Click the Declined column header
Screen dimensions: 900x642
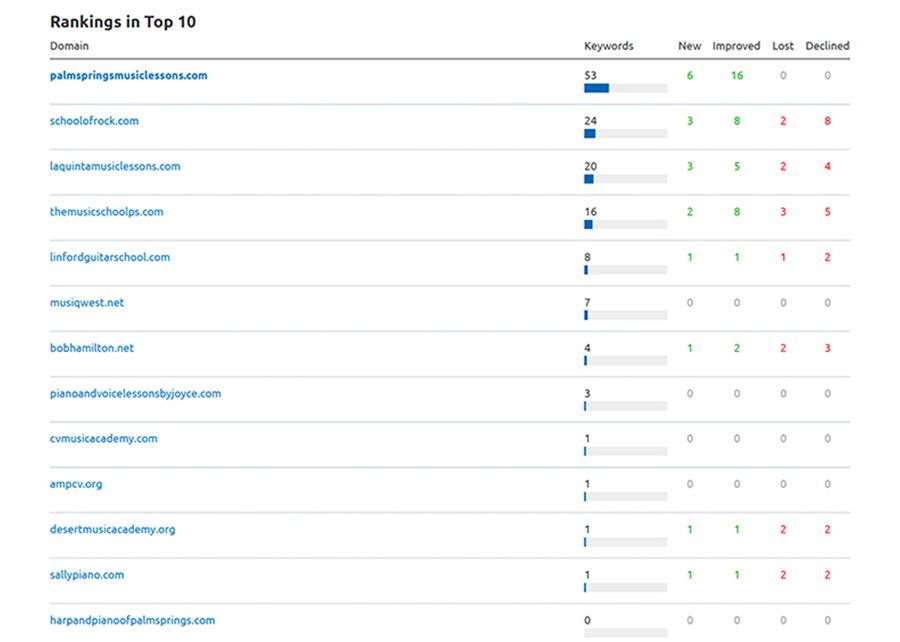pos(827,46)
